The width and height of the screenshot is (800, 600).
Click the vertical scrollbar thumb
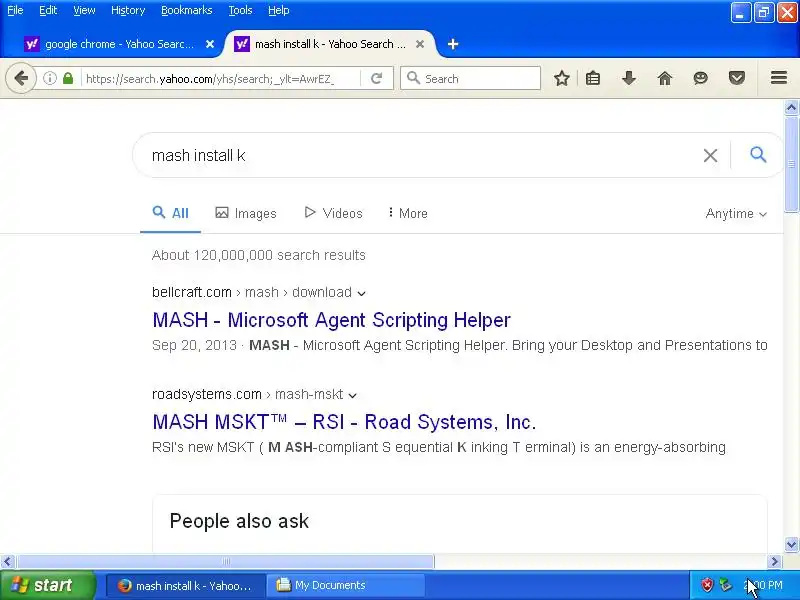(791, 164)
